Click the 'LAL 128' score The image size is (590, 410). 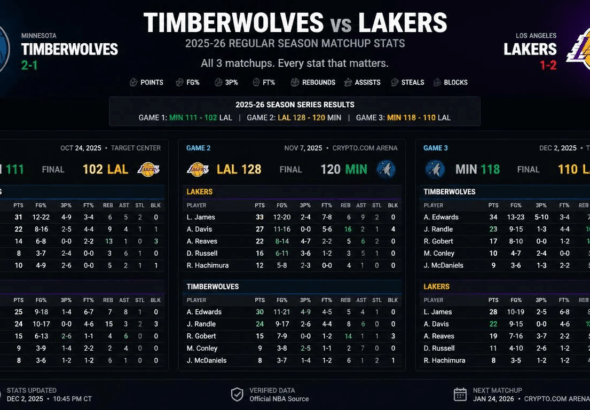click(x=239, y=170)
